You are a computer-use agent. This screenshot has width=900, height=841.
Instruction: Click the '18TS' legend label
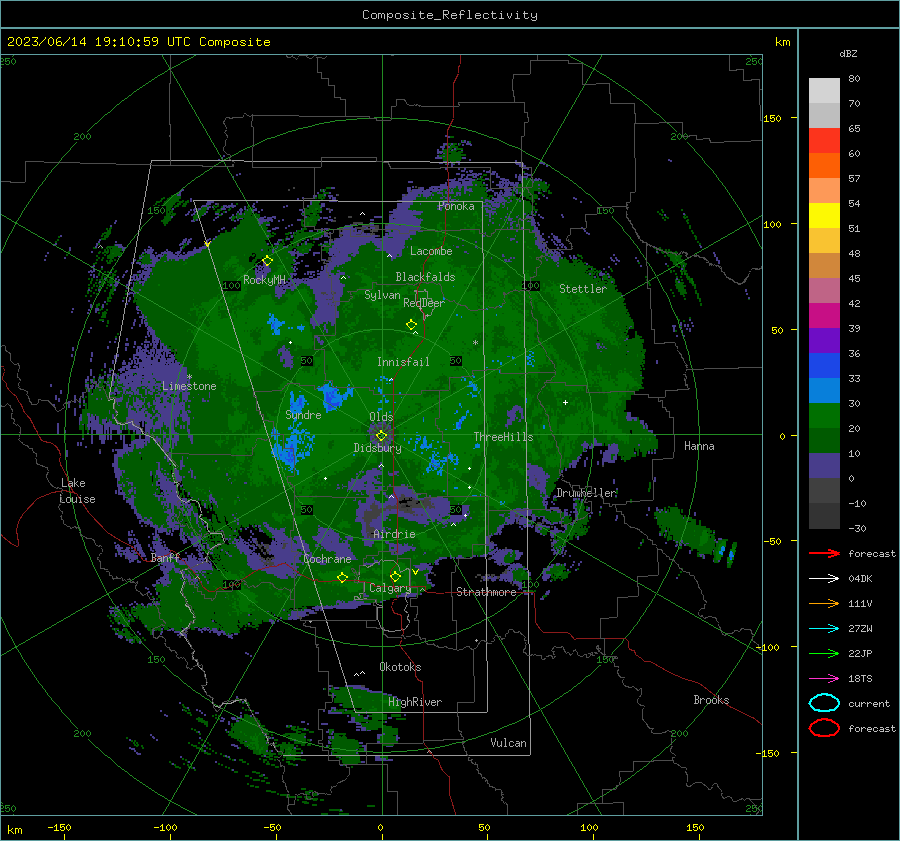click(860, 679)
